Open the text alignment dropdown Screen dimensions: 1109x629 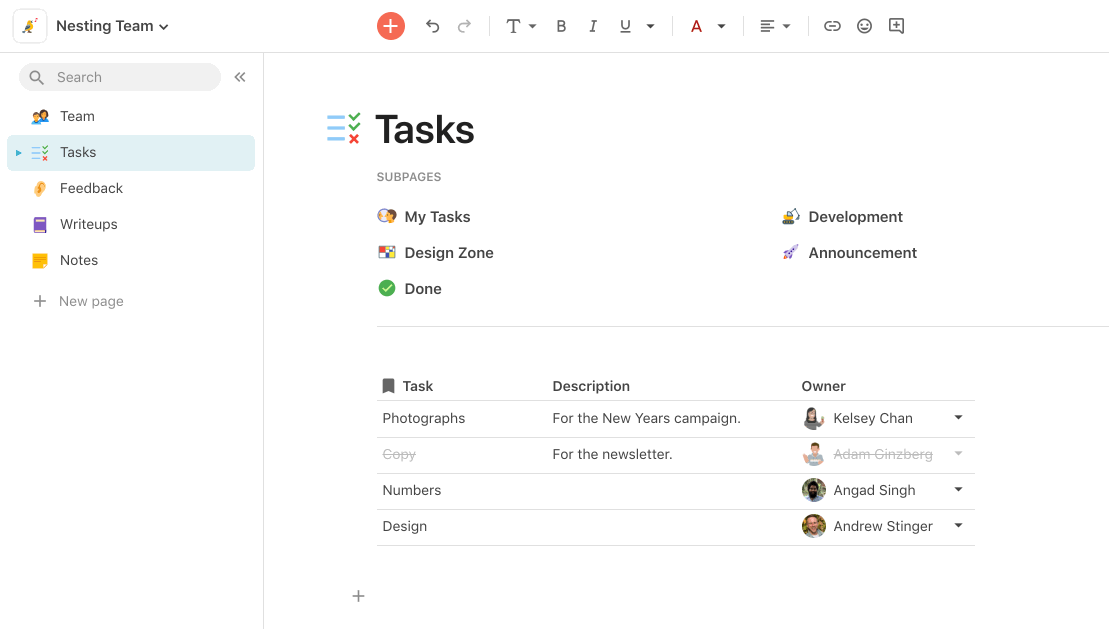[x=775, y=26]
